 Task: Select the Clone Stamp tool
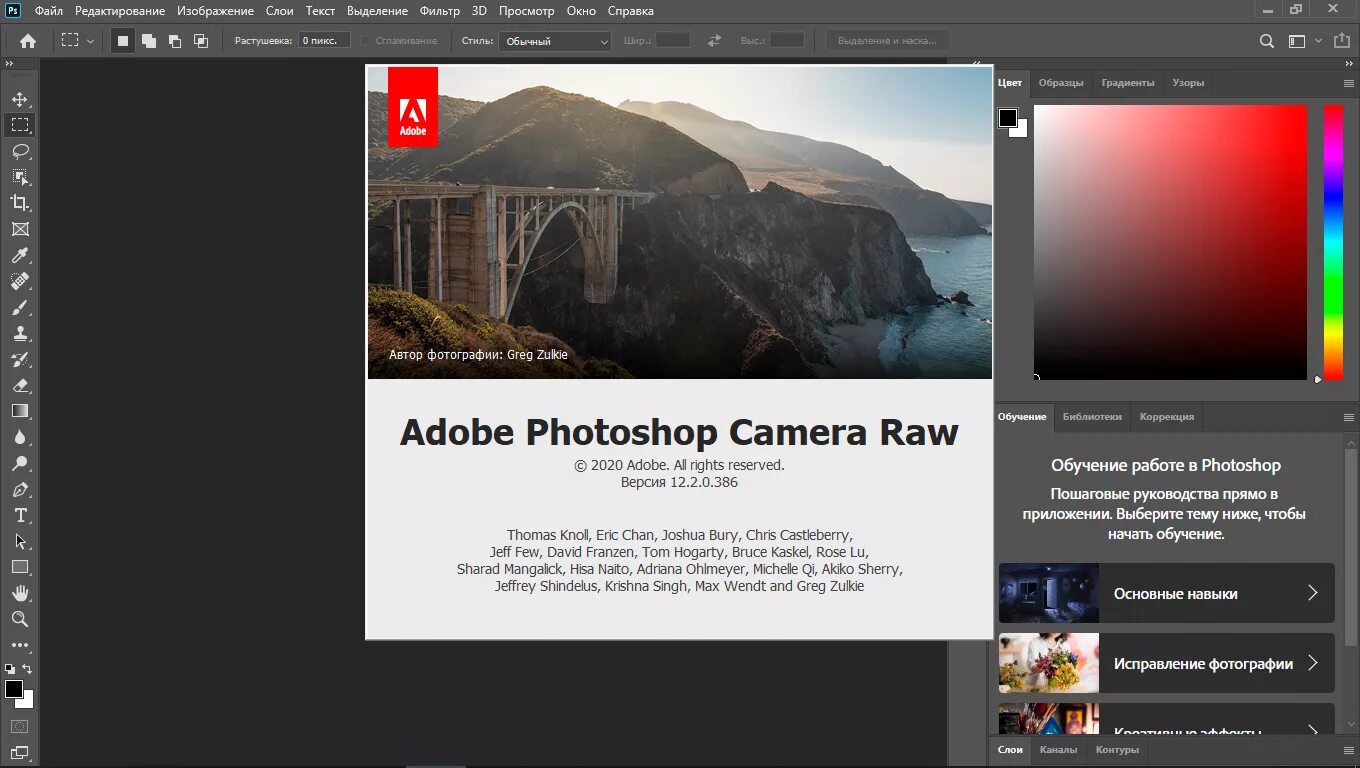pos(20,333)
